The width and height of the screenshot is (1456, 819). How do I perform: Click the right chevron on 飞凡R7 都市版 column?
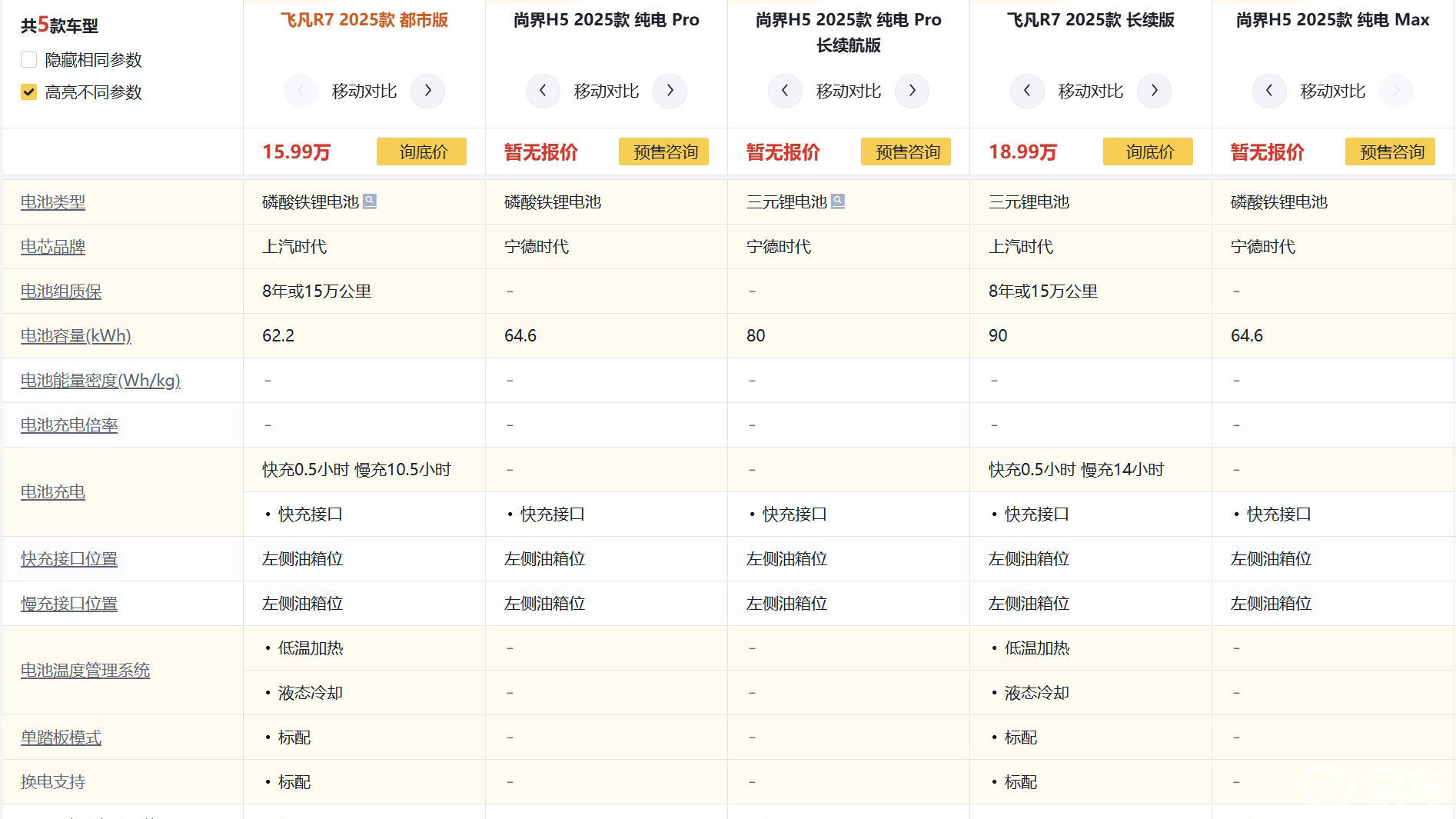pyautogui.click(x=428, y=91)
